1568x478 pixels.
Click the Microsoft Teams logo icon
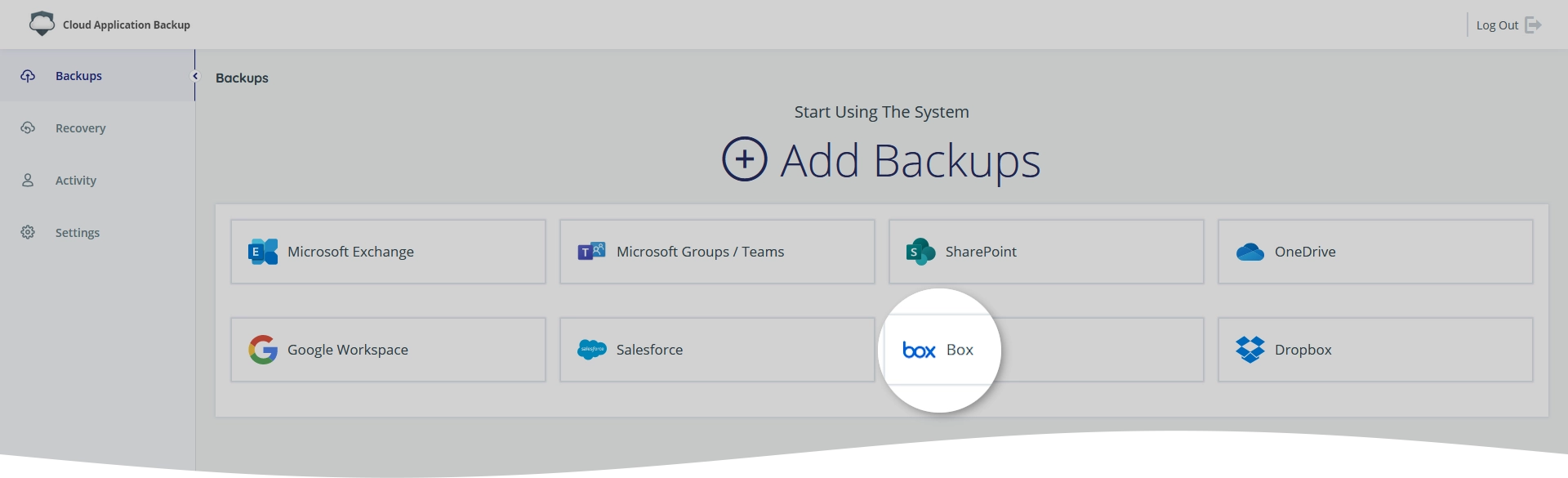591,252
